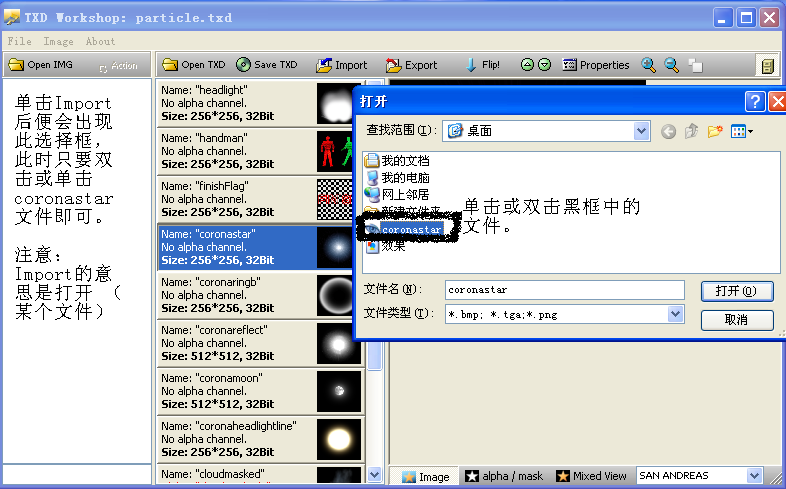Select the coronaringb texture entry
This screenshot has width=786, height=489.
[x=259, y=296]
